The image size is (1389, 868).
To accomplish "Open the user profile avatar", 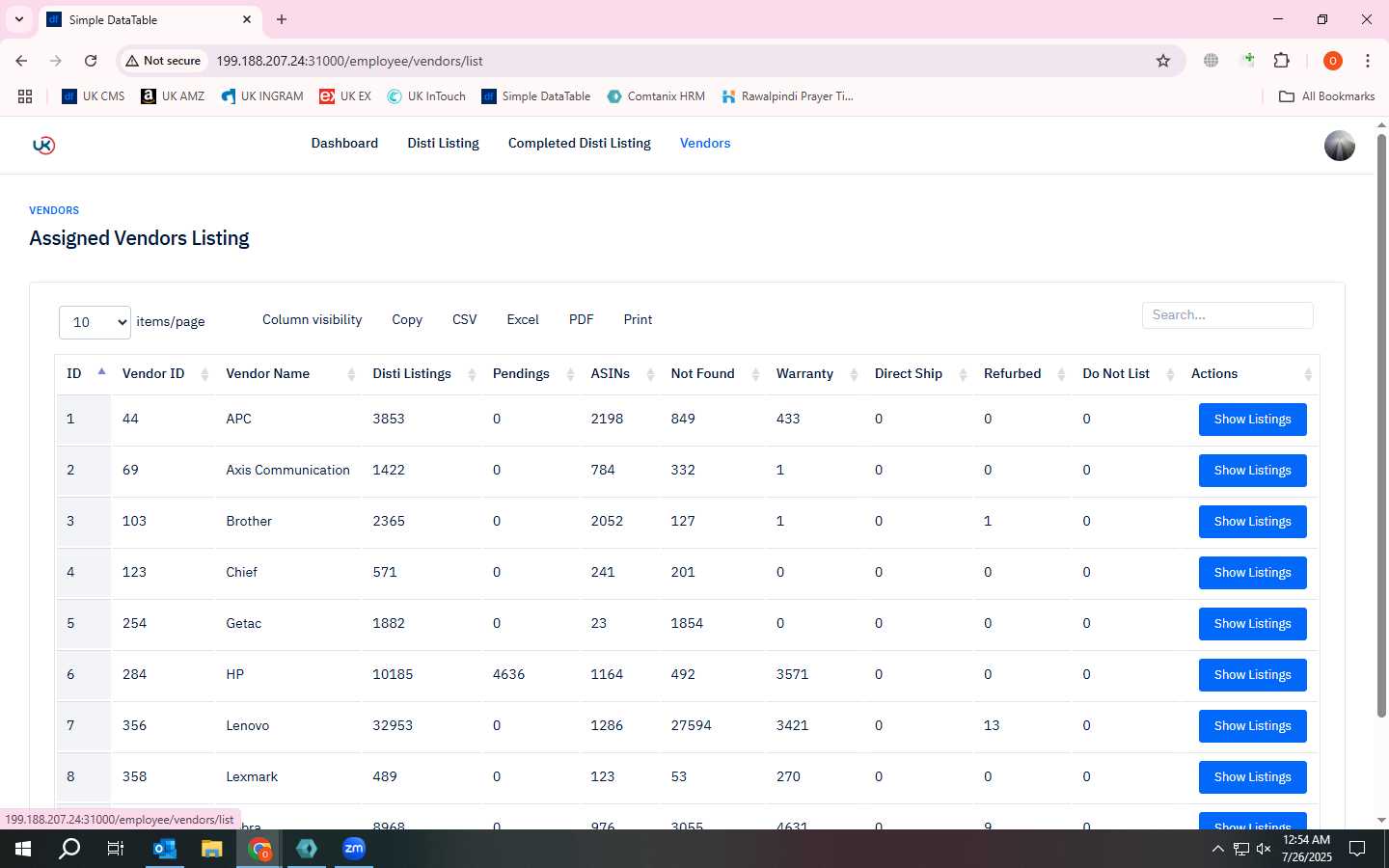I will (1339, 145).
